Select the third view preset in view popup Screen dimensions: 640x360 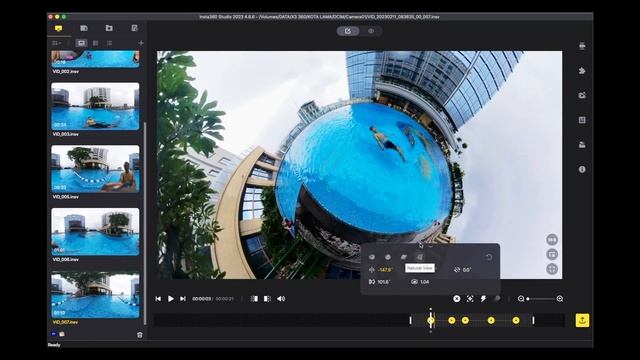pyautogui.click(x=404, y=257)
